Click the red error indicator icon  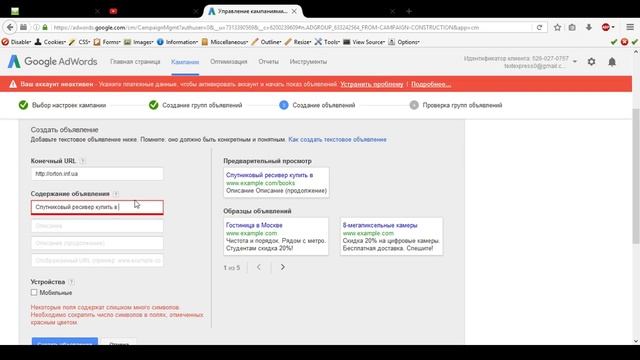pos(624,42)
